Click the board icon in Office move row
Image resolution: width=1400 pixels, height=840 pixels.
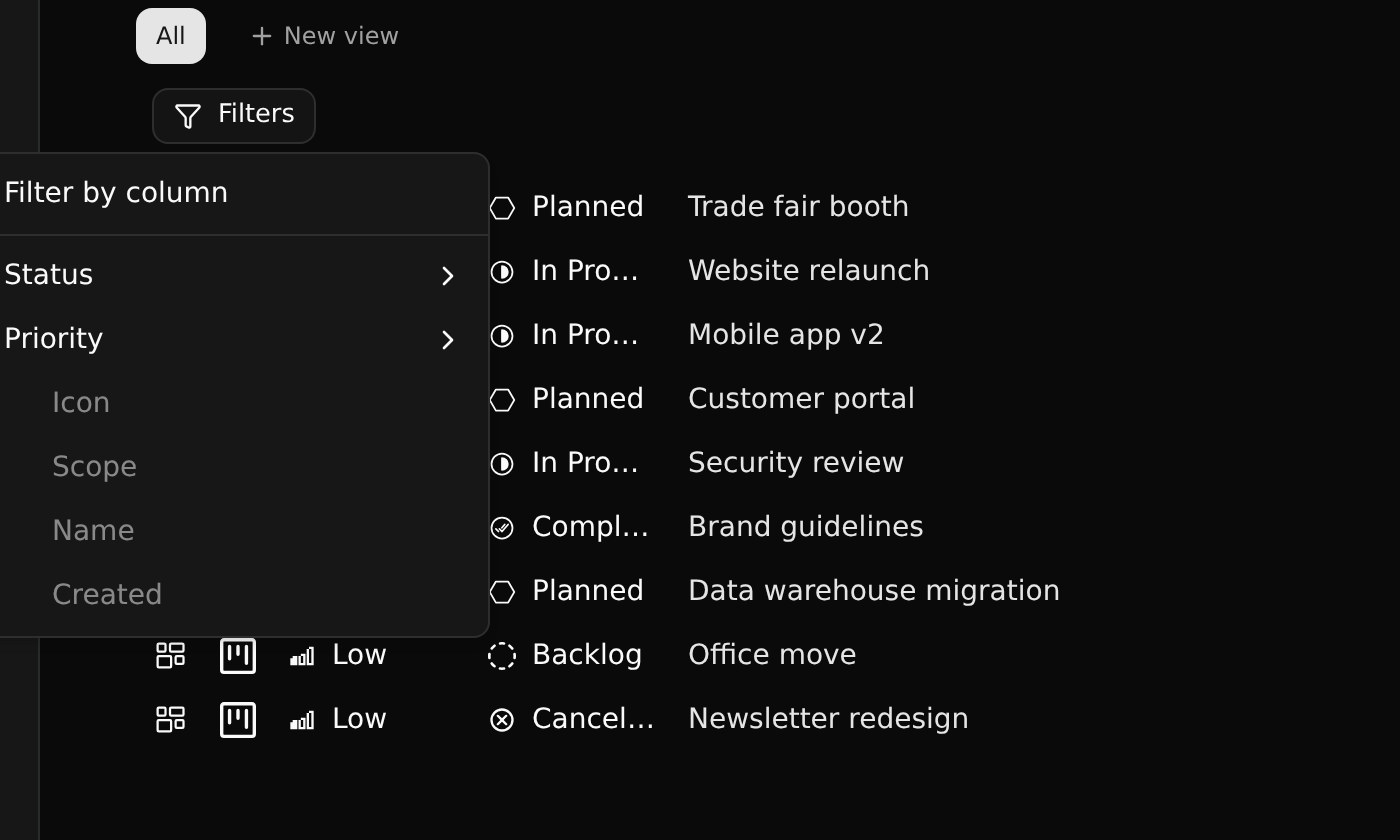(x=238, y=655)
